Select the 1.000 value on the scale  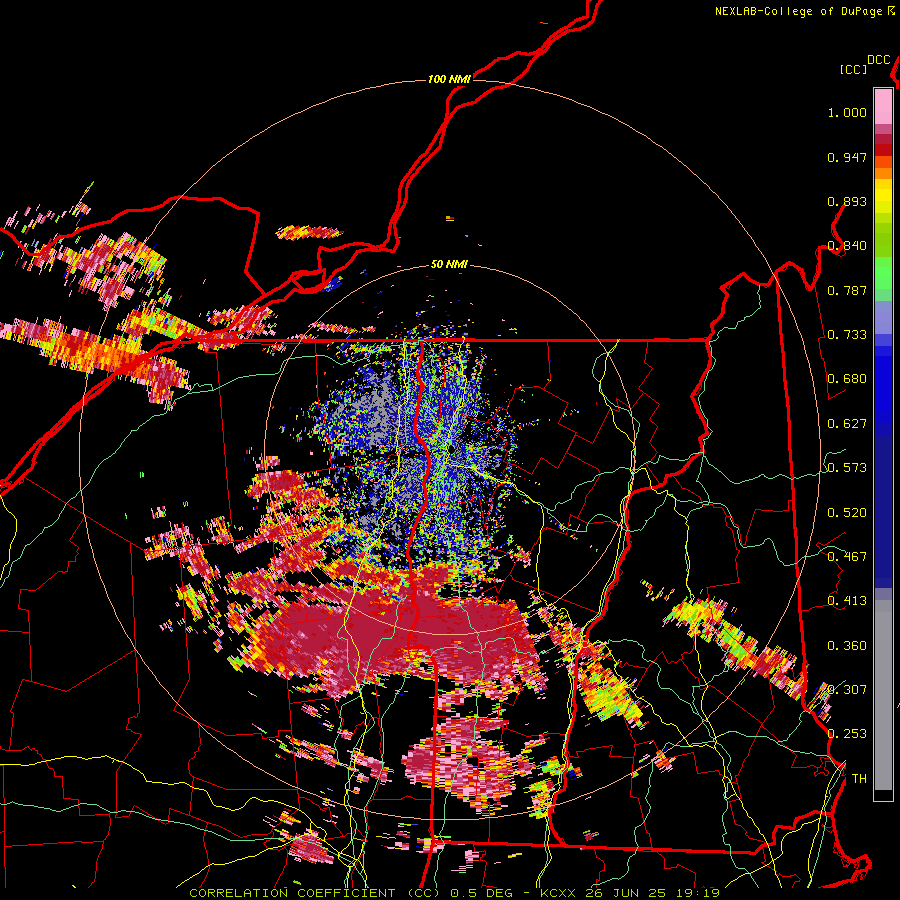[847, 112]
